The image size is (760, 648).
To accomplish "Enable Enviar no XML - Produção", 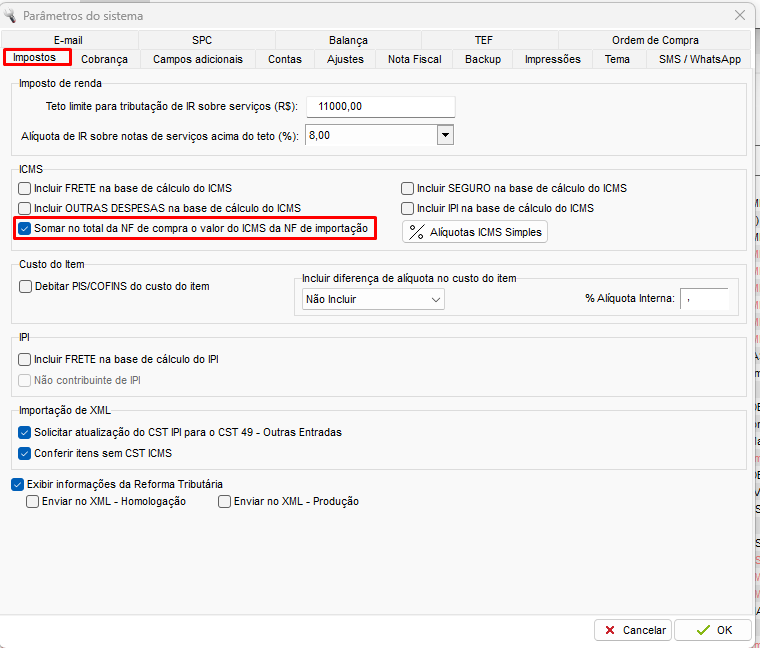I will pyautogui.click(x=225, y=501).
